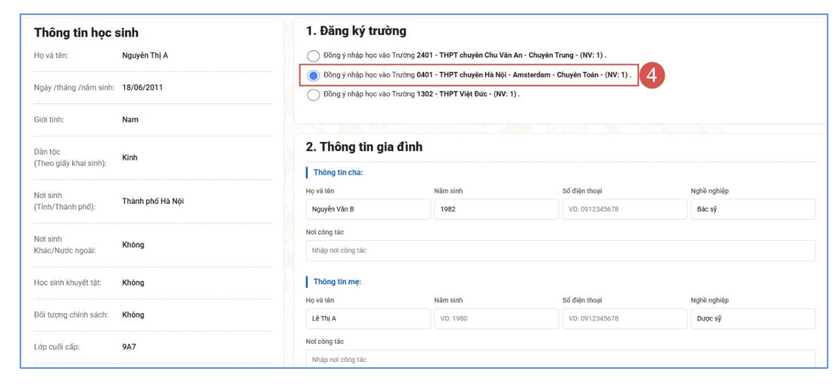Focus father's phone number field
This screenshot has height=392, width=840.
coord(625,209)
